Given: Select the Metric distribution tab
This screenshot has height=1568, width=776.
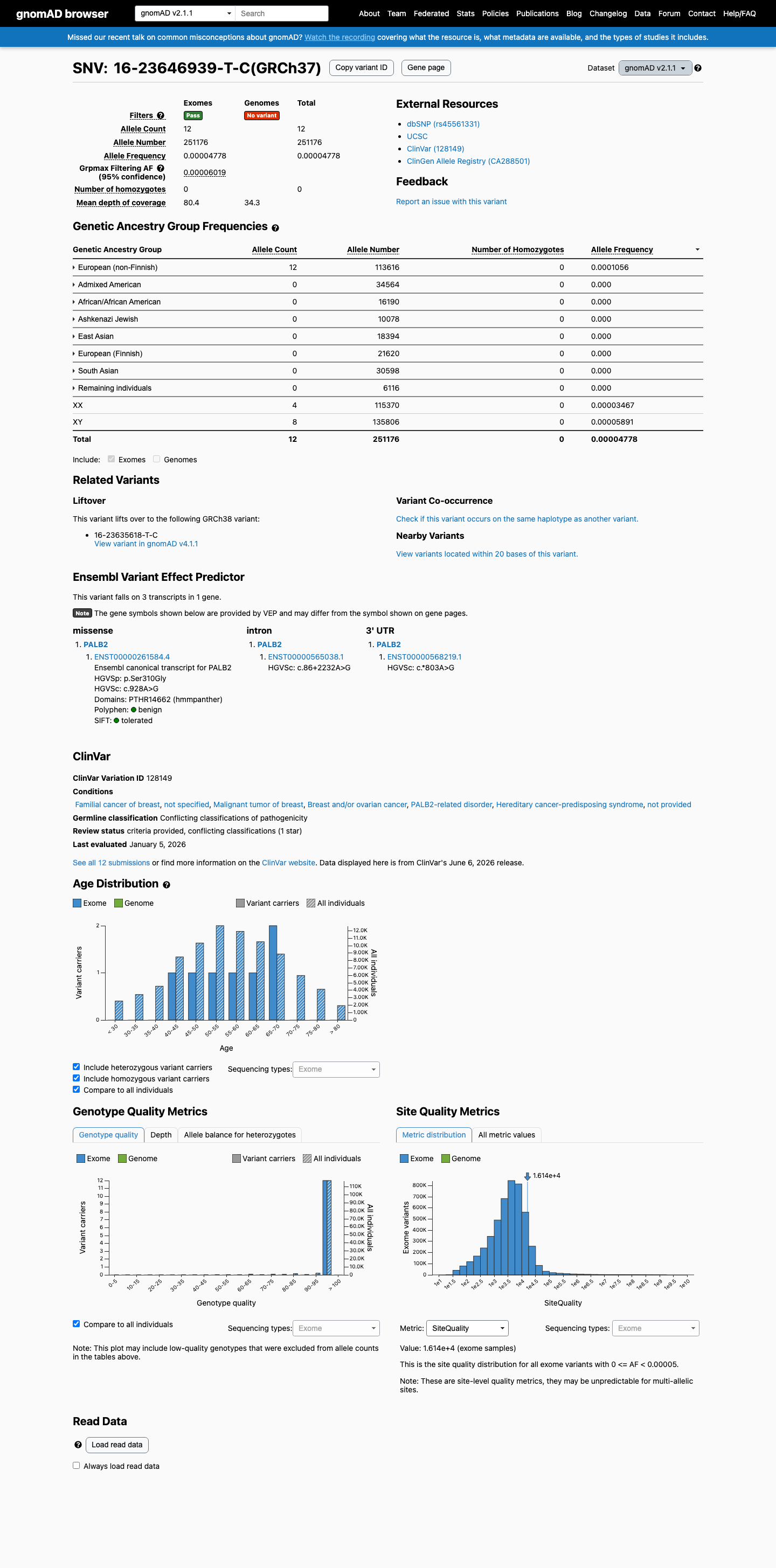Looking at the screenshot, I should click(x=434, y=1135).
